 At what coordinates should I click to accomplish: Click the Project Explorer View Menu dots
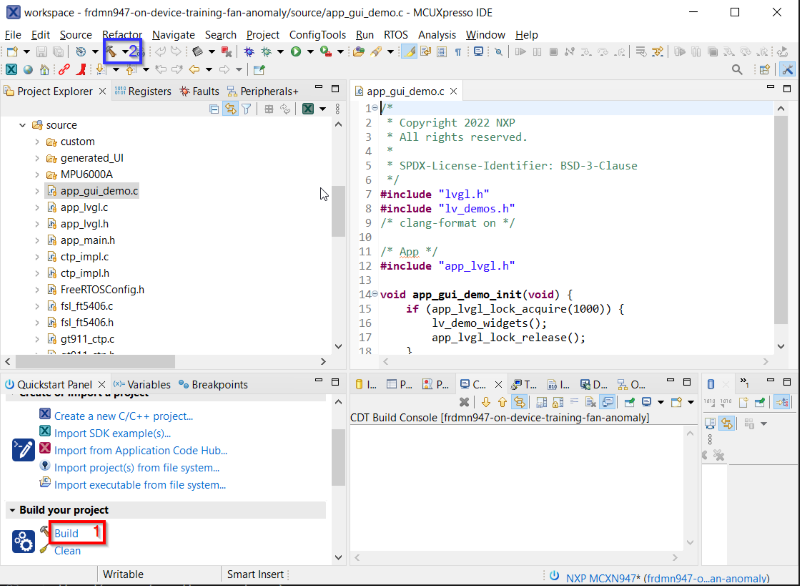337,109
